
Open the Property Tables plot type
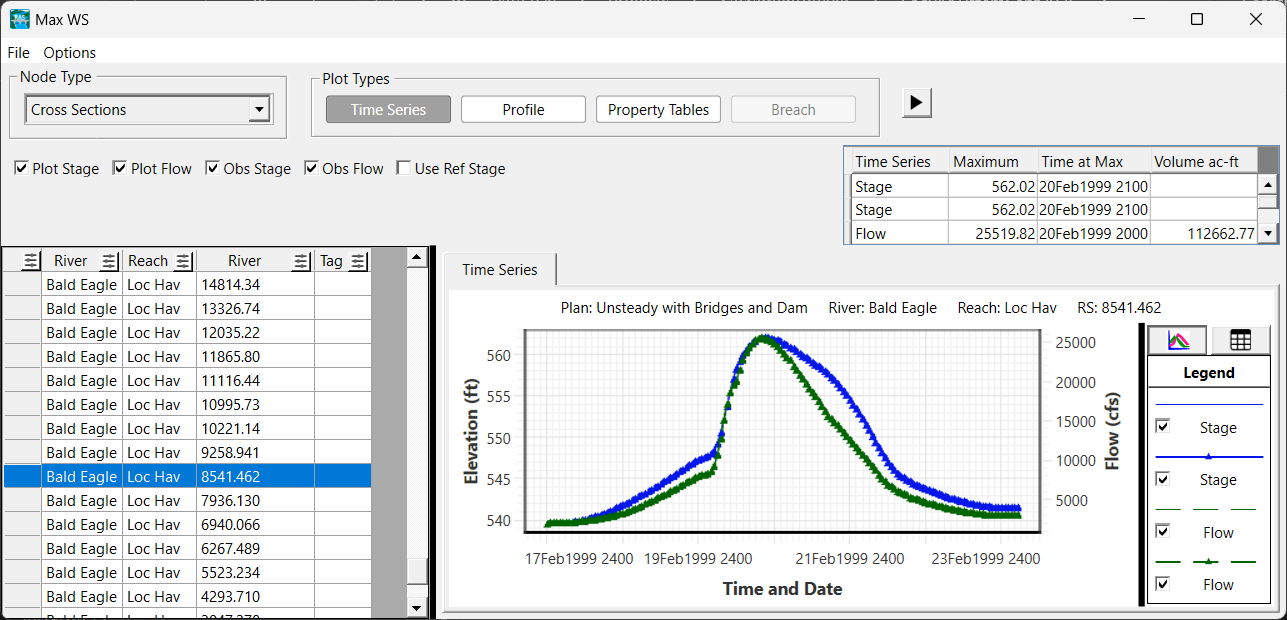point(658,110)
